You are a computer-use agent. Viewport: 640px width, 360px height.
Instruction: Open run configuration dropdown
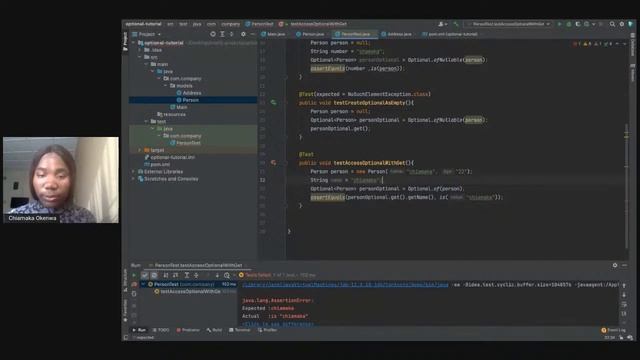point(508,24)
